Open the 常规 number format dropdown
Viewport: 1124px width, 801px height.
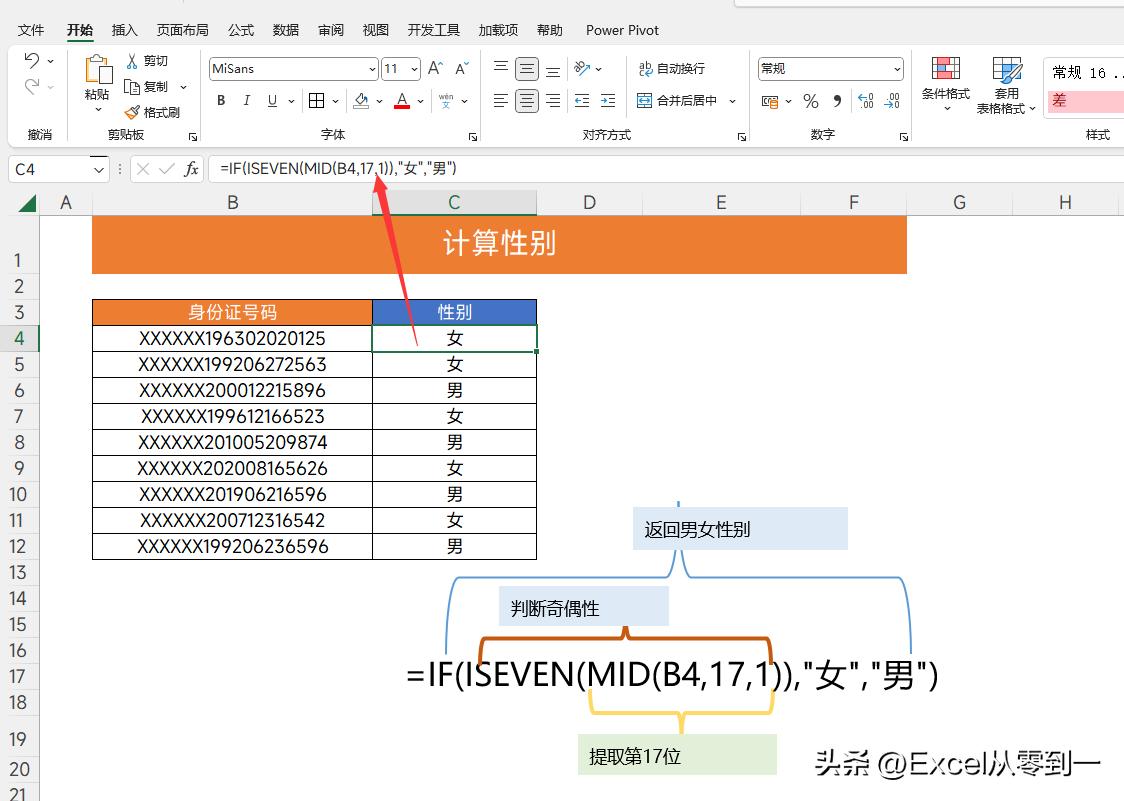[895, 68]
